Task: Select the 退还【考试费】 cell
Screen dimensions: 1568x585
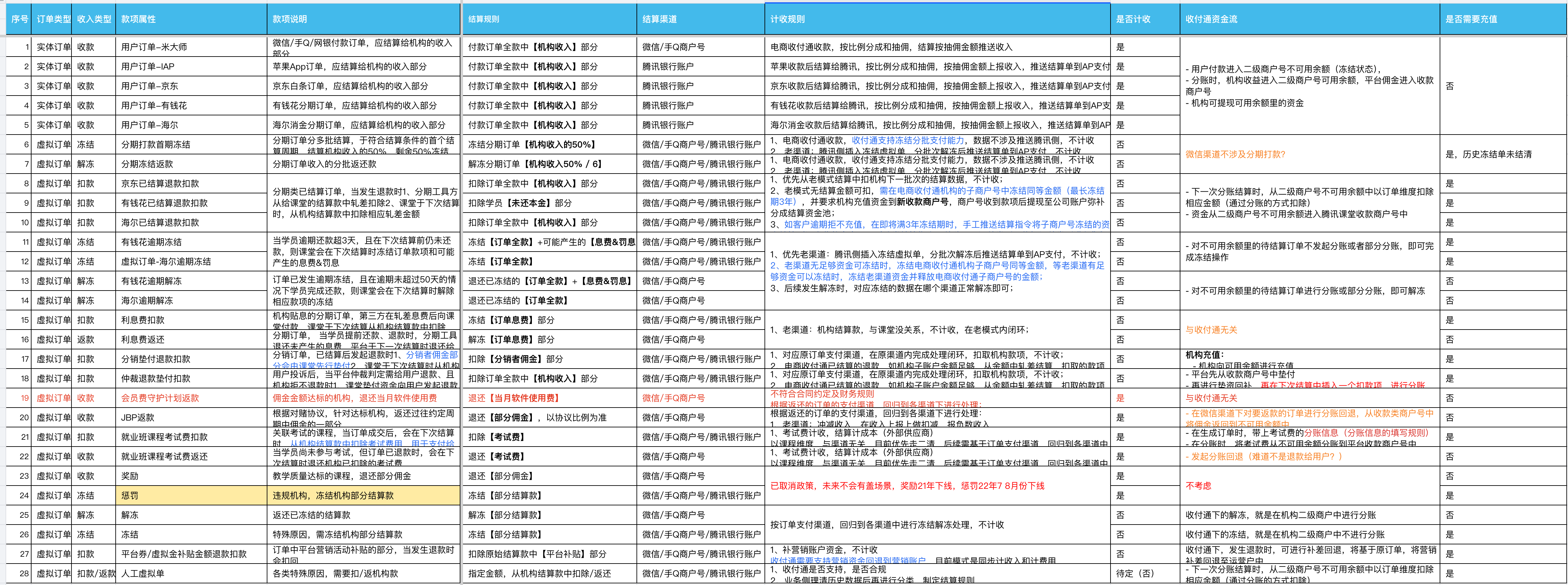Action: [x=550, y=456]
